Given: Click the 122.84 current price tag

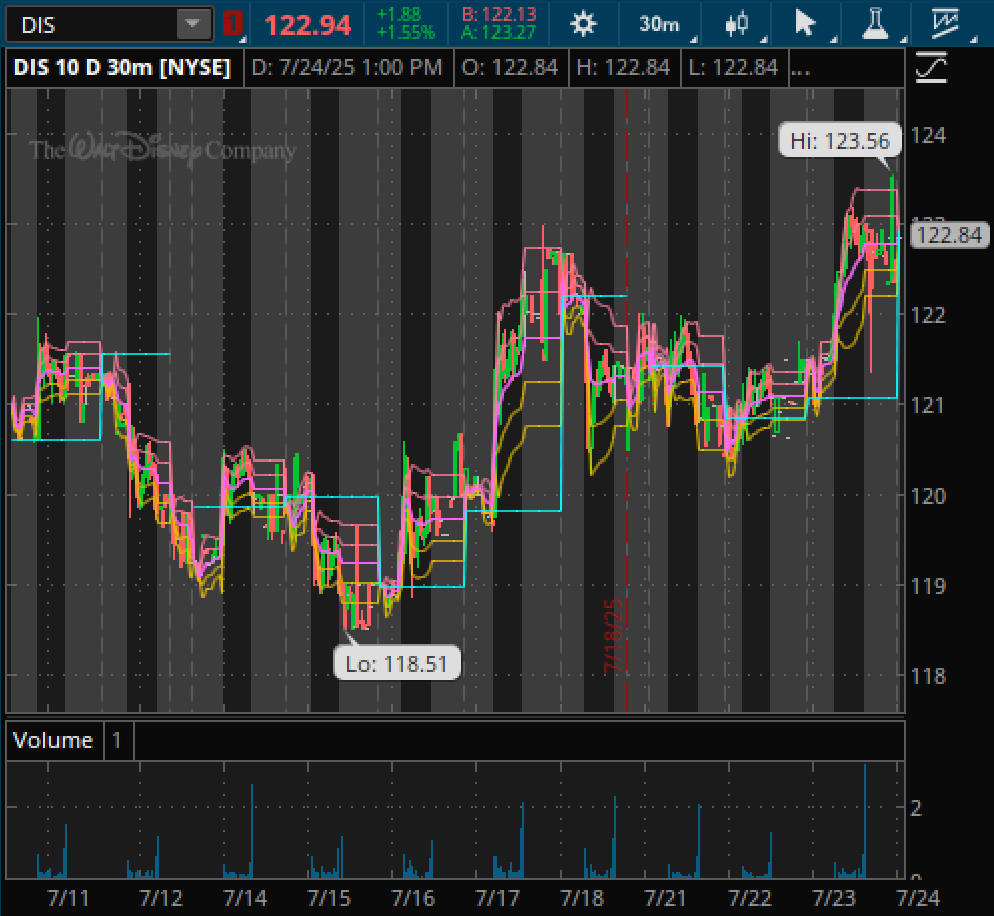Looking at the screenshot, I should click(949, 235).
